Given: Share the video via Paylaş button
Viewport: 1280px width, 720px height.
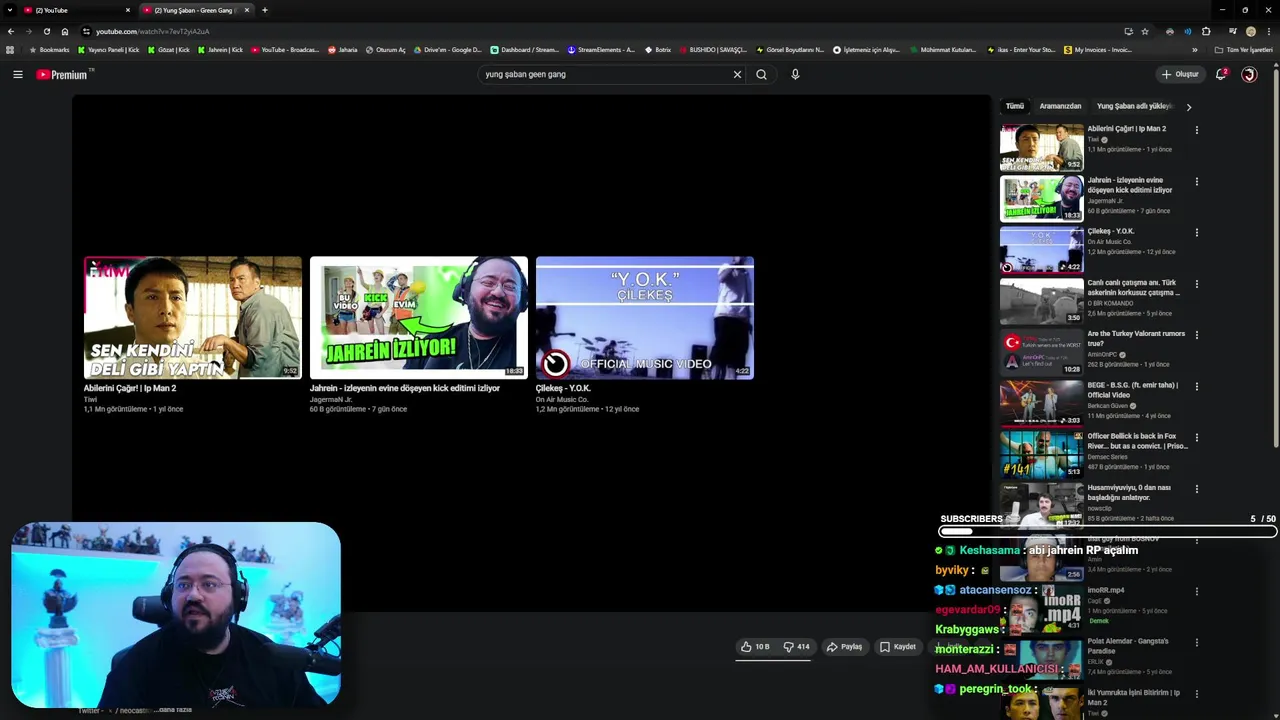Looking at the screenshot, I should [845, 647].
